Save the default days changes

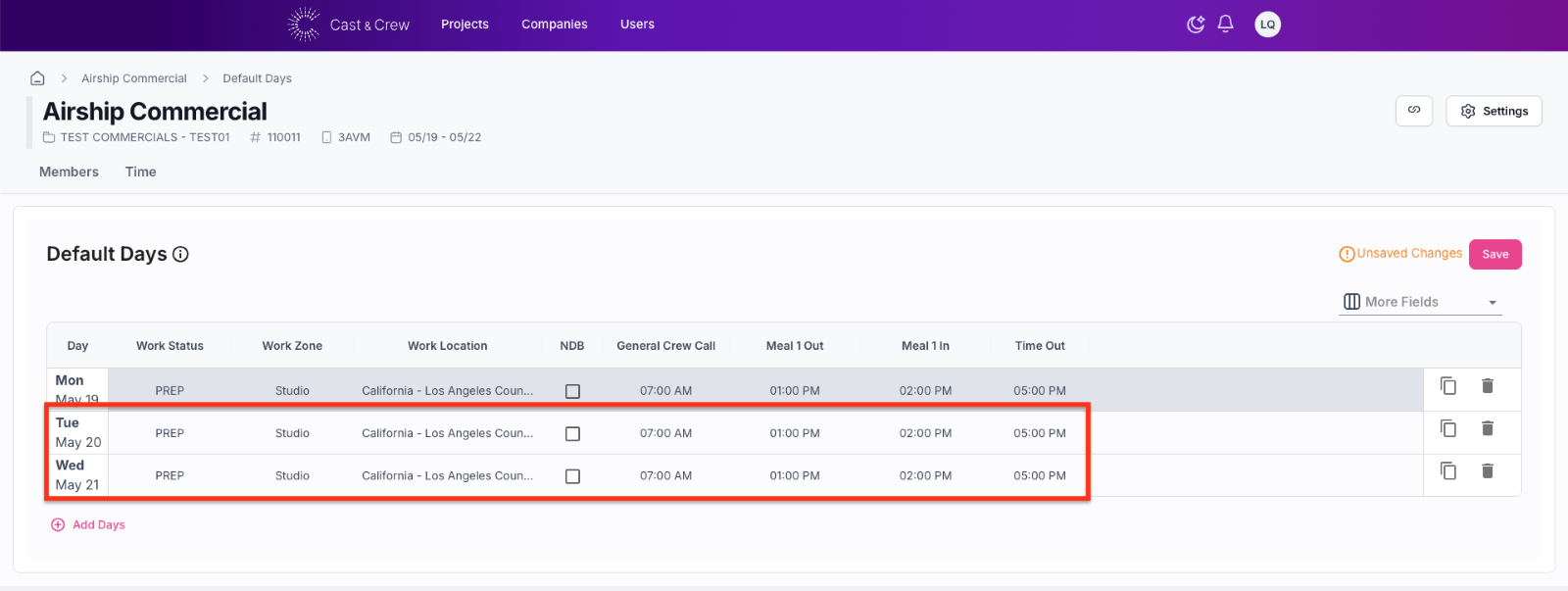(x=1495, y=254)
